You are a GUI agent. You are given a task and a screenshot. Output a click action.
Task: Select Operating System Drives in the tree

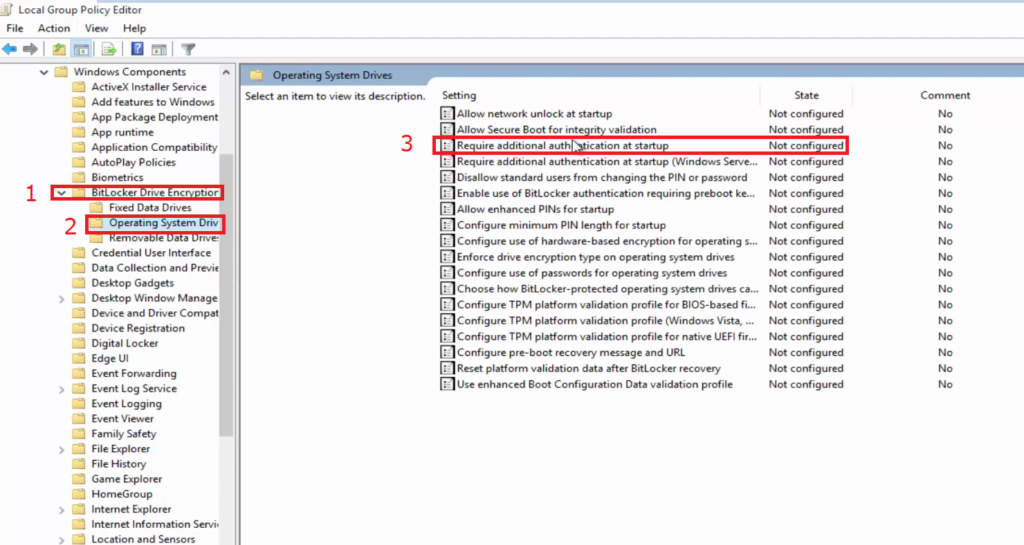click(x=163, y=223)
